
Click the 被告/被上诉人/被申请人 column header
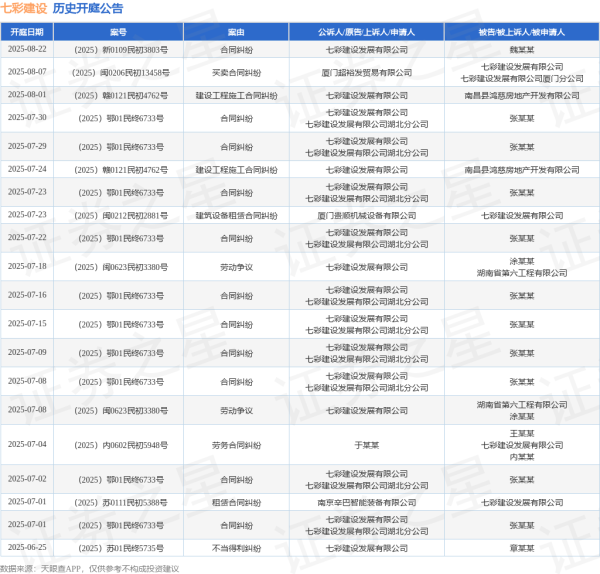point(522,32)
